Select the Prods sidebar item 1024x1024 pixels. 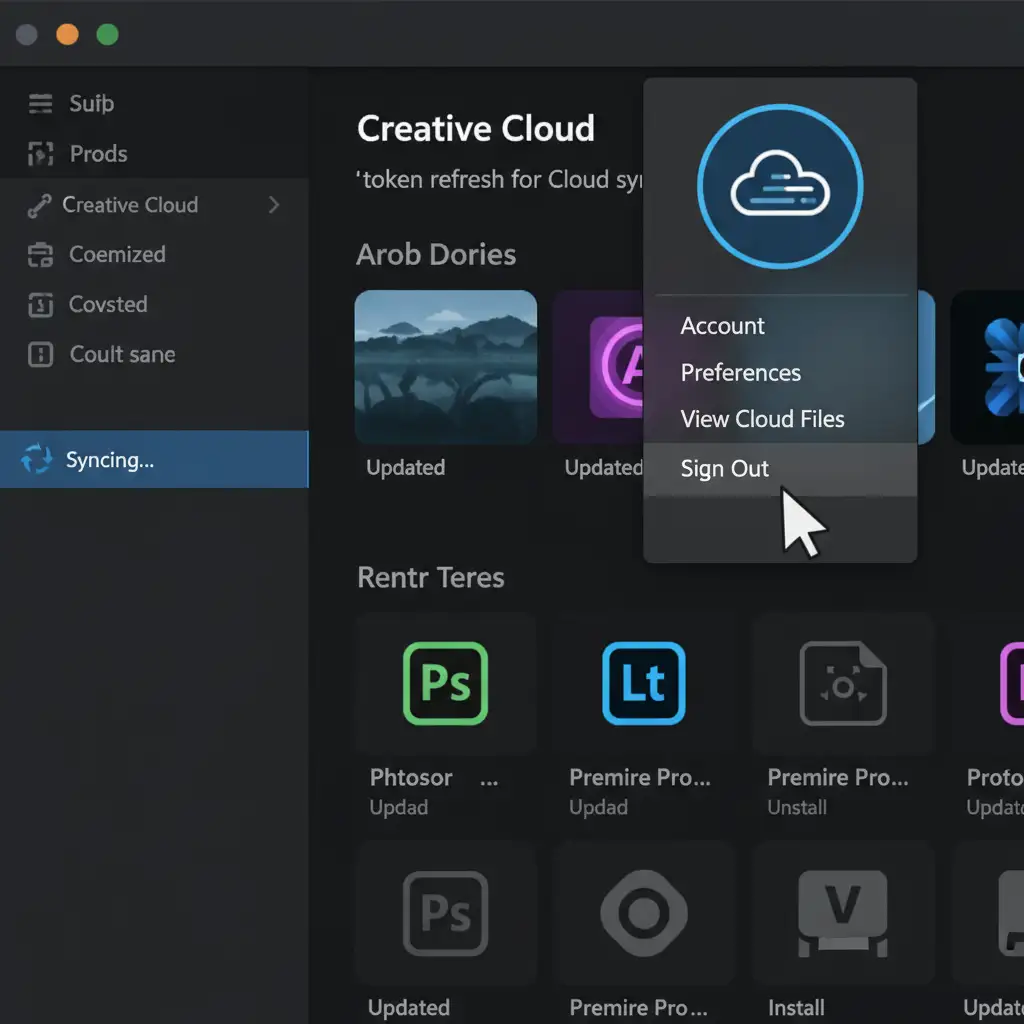98,154
